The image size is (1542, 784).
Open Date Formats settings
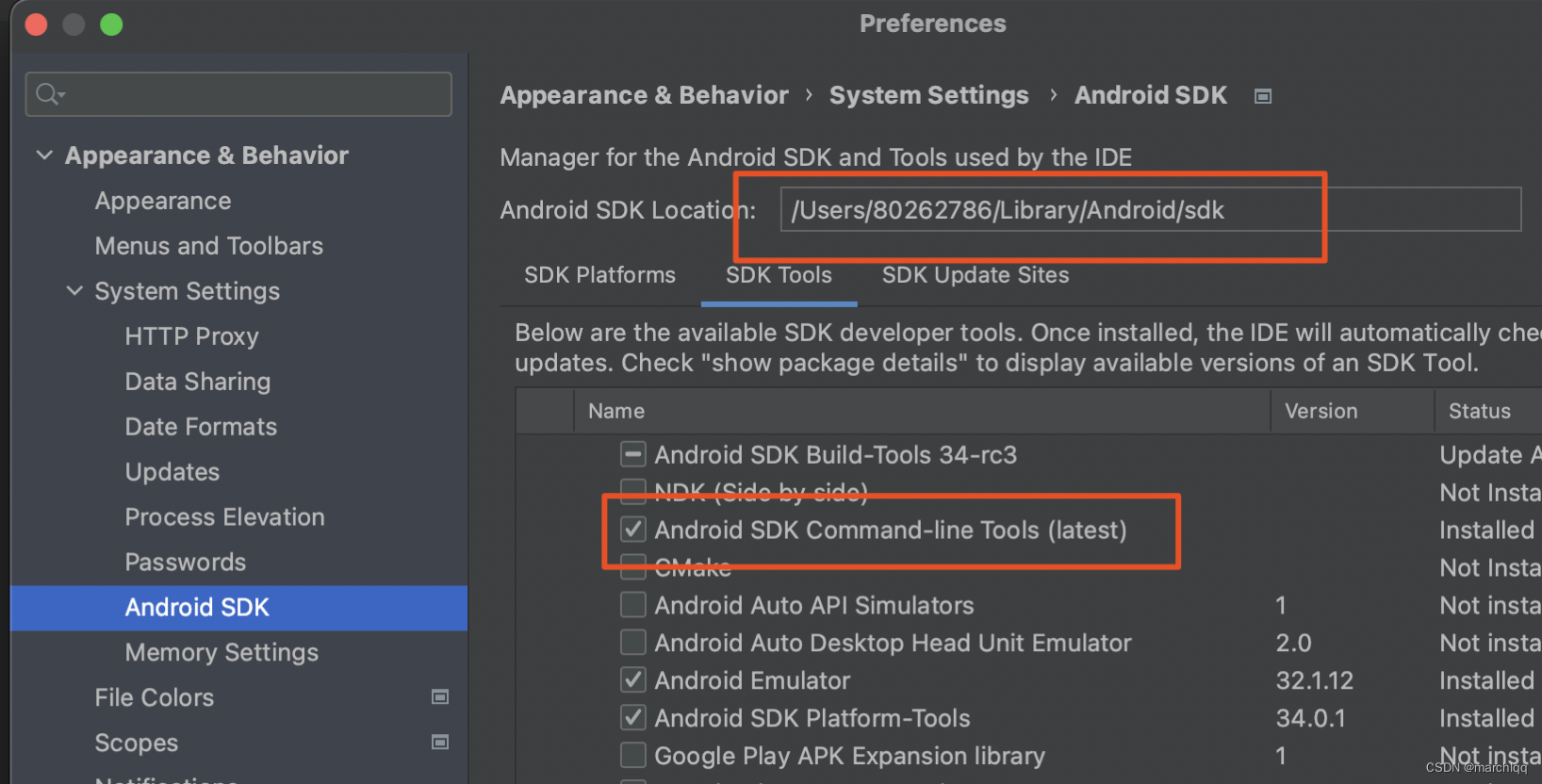pyautogui.click(x=201, y=427)
